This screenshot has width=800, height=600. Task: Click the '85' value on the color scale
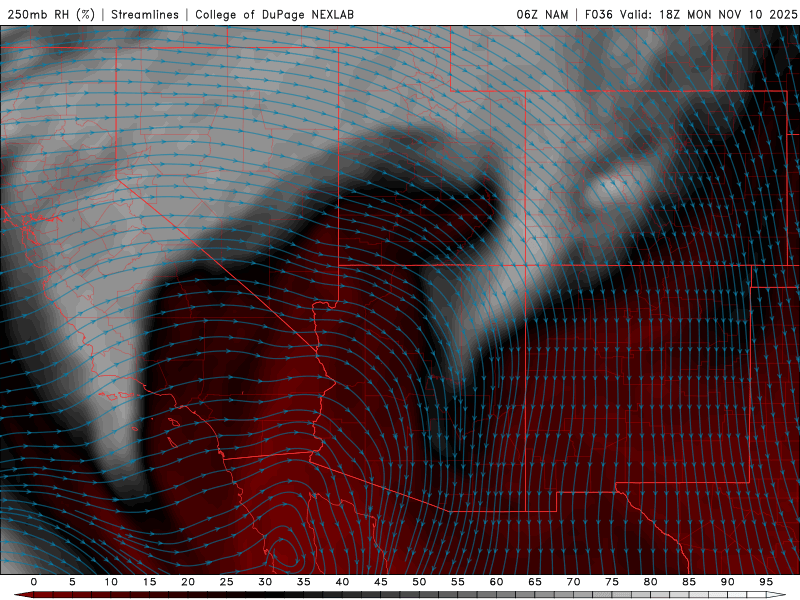[x=689, y=582]
